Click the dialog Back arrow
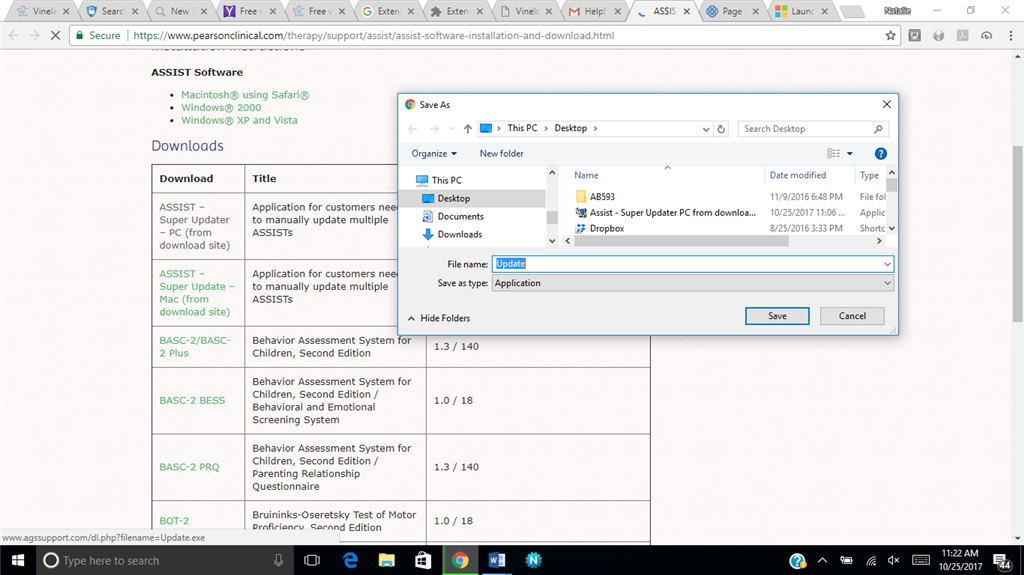1024x575 pixels. coord(413,129)
